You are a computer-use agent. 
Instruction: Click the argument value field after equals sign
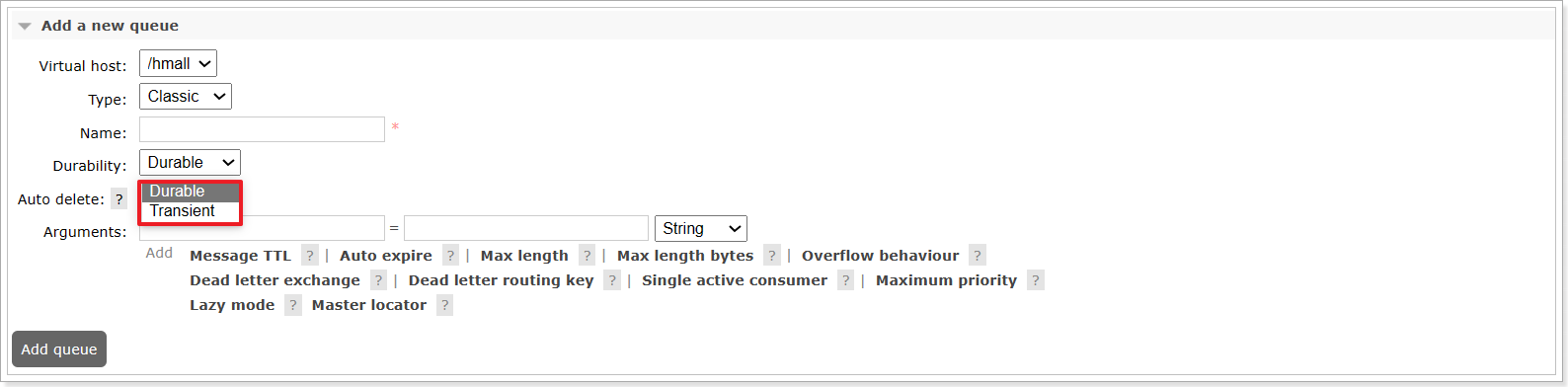tap(526, 228)
